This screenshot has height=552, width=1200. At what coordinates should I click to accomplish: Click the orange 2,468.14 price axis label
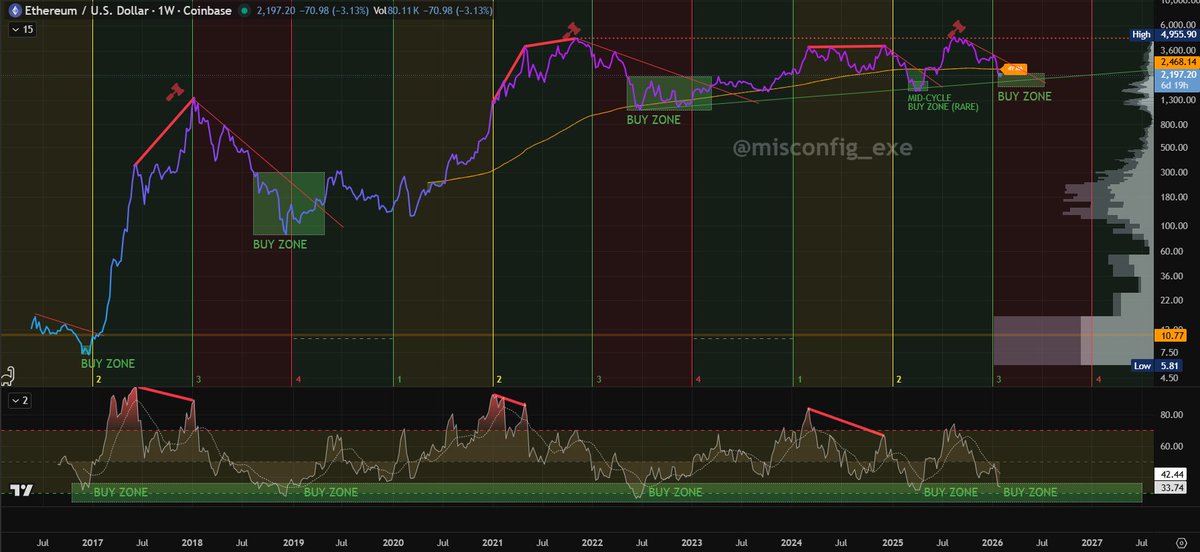click(1178, 62)
